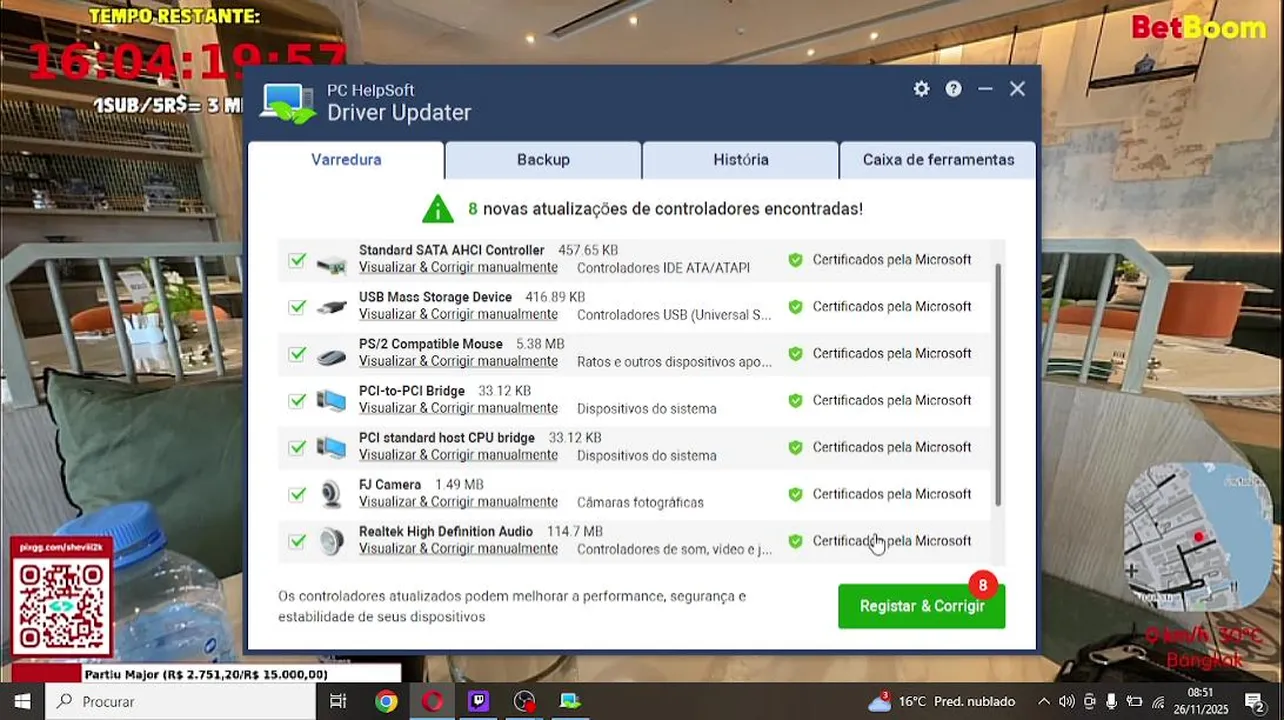
Task: Click the 'Realtek High Definition Audio' device name
Action: tap(446, 531)
